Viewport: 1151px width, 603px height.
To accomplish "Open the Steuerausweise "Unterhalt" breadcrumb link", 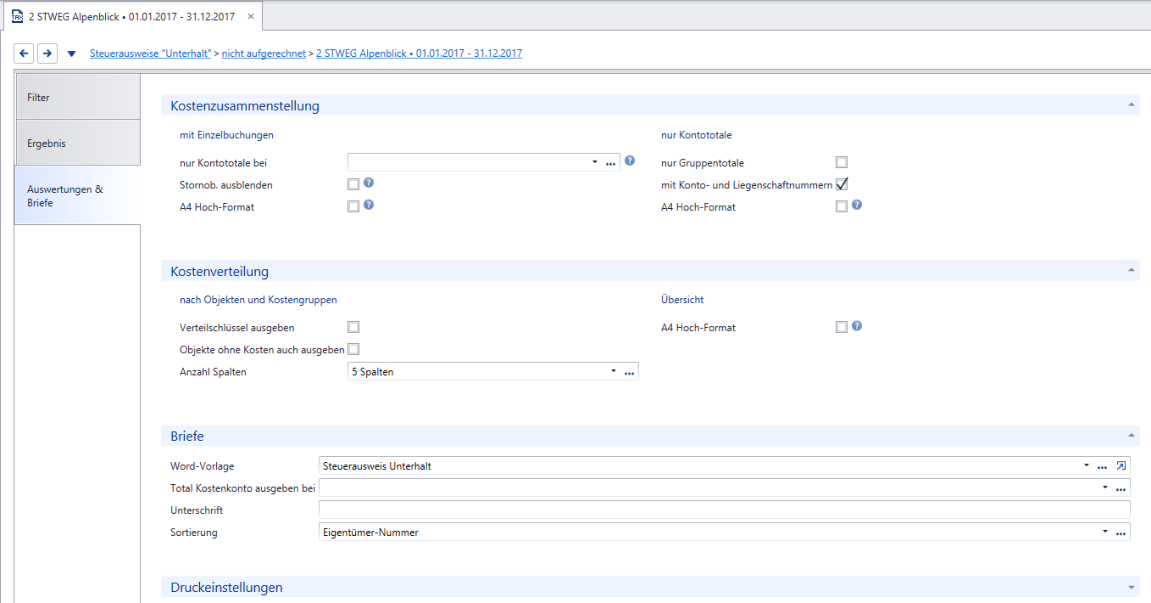I will (x=150, y=54).
